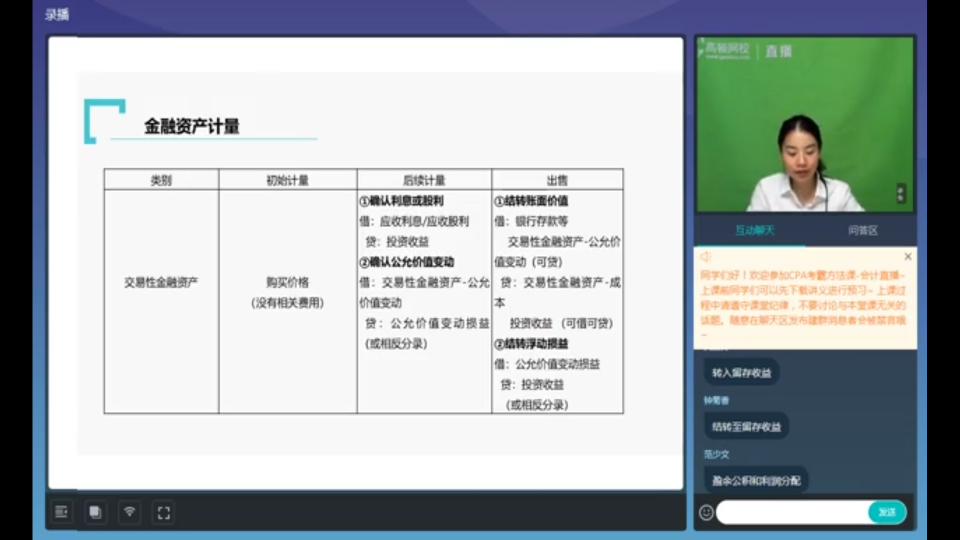This screenshot has height=540, width=960.
Task: Click the 借：公允价值变动损益 line
Action: coord(547,364)
